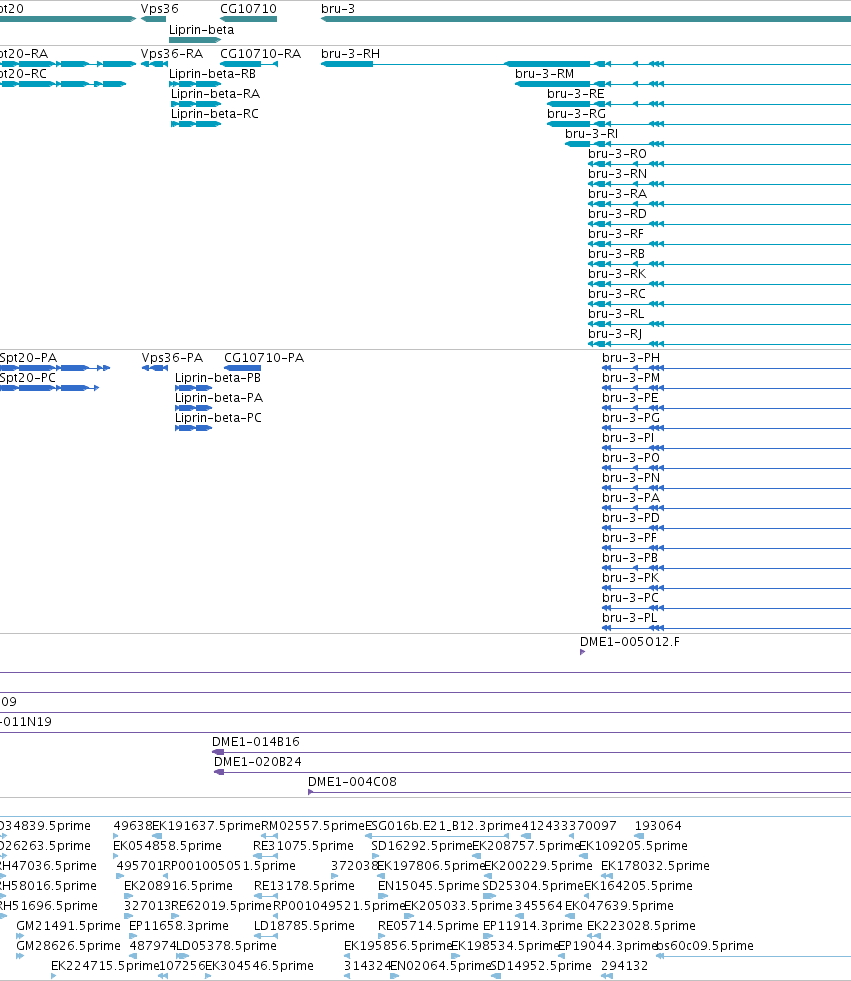This screenshot has width=851, height=981.
Task: Click the CG10710-RA transcript label
Action: coord(260,54)
